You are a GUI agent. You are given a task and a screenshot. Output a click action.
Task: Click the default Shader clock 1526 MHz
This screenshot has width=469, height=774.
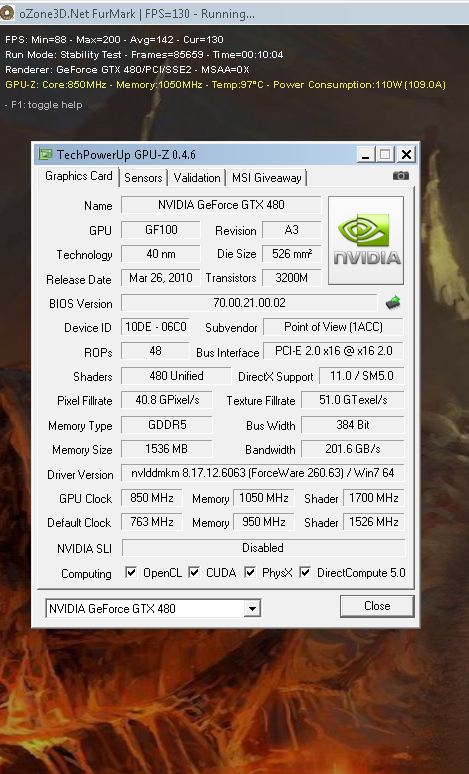pos(374,522)
